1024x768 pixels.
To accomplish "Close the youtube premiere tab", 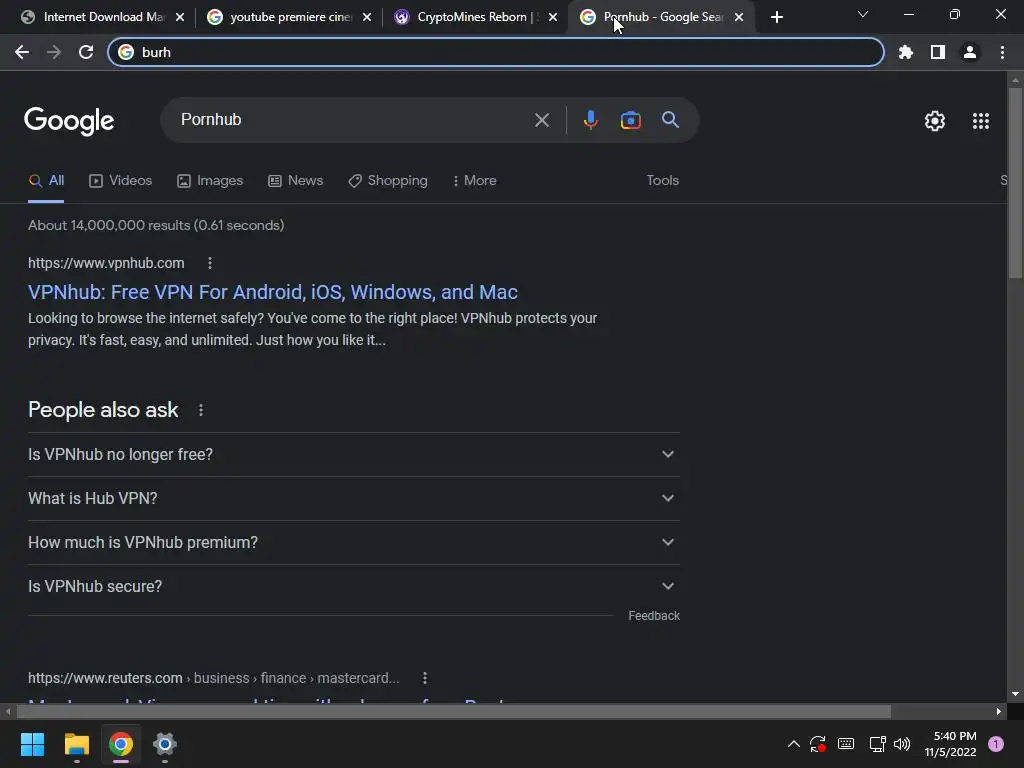I will tap(367, 17).
